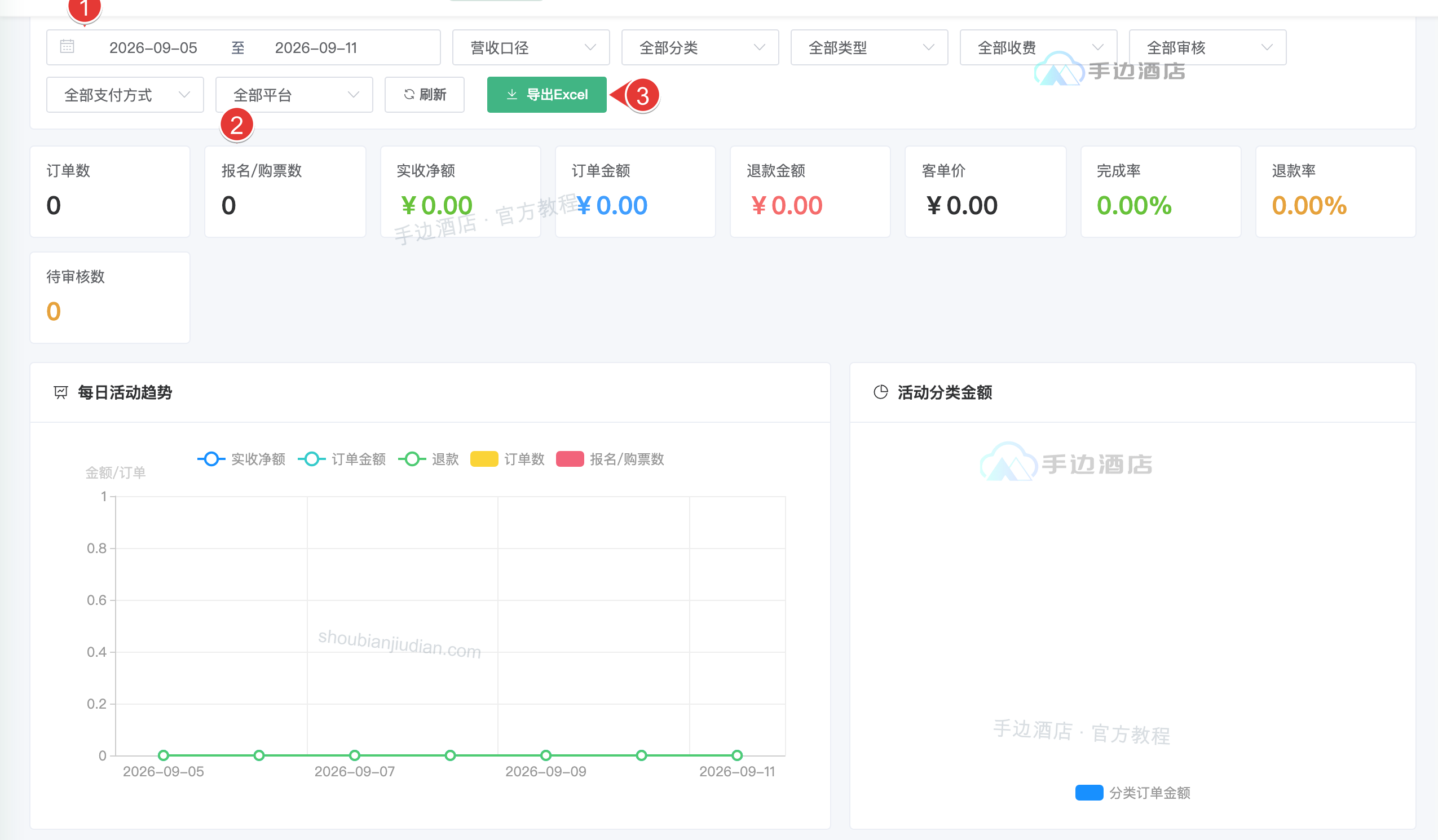Image resolution: width=1438 pixels, height=840 pixels.
Task: Click the 每日活动趋势 chart icon
Action: pyautogui.click(x=60, y=392)
